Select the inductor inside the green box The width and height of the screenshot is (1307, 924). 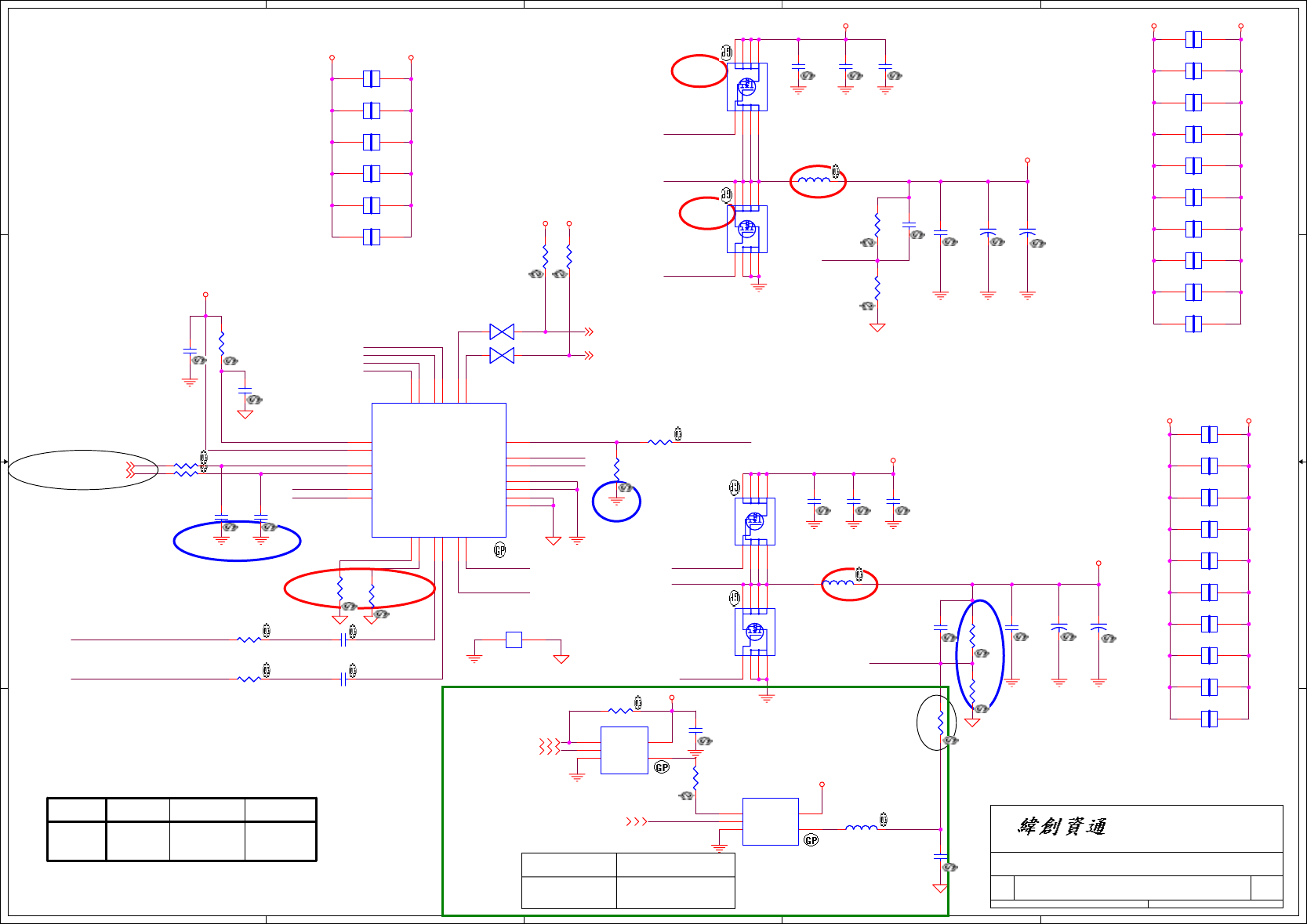click(x=861, y=828)
